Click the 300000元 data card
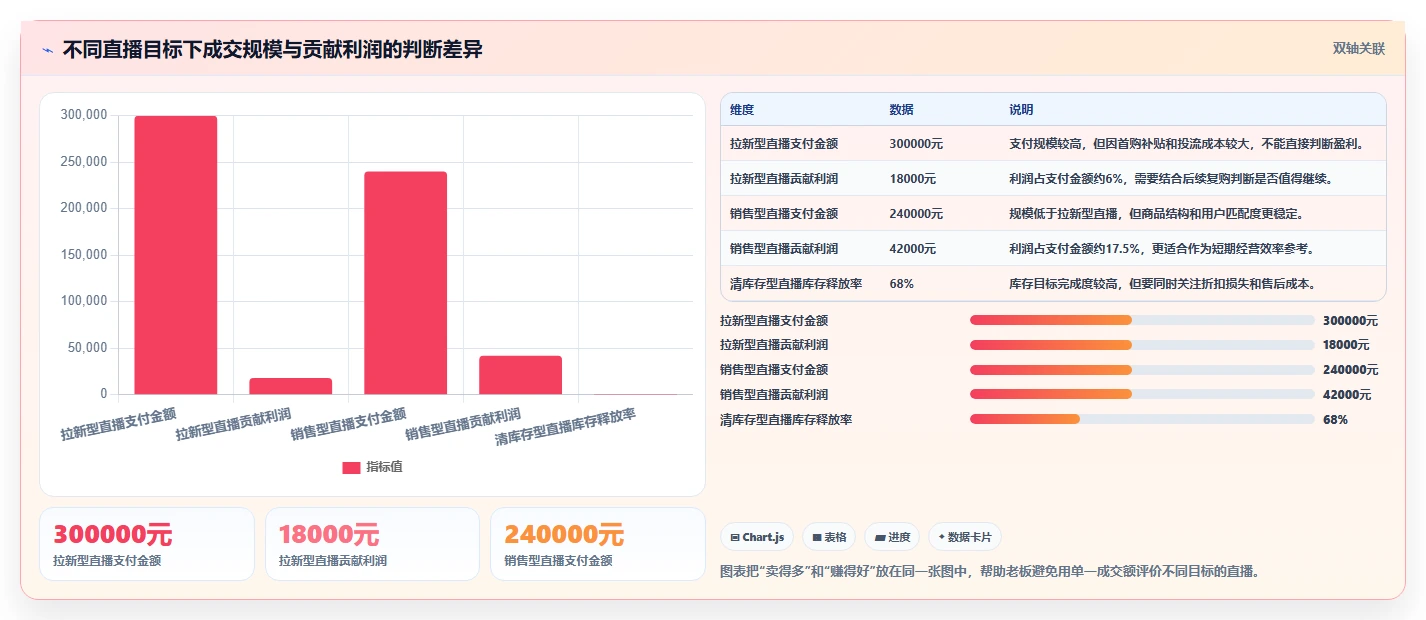 point(147,544)
